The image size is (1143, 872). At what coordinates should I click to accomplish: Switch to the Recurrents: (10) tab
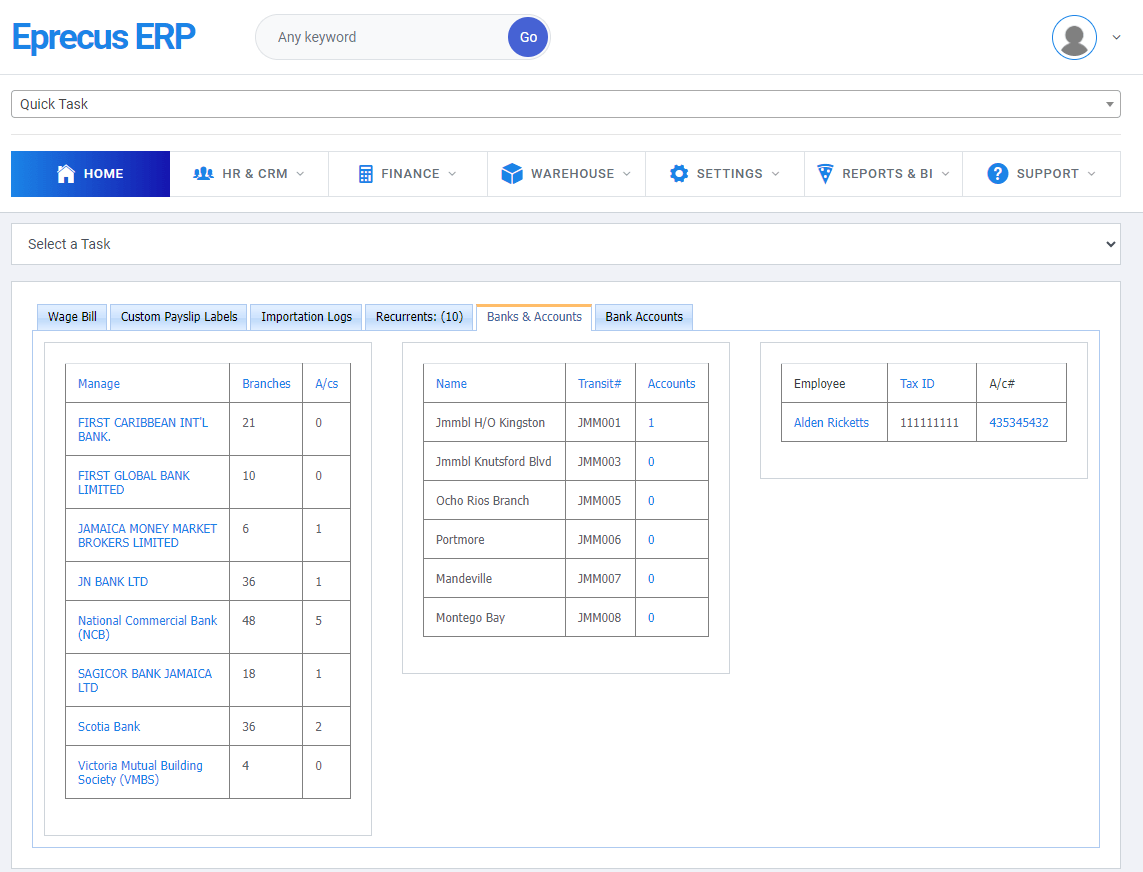(x=419, y=317)
